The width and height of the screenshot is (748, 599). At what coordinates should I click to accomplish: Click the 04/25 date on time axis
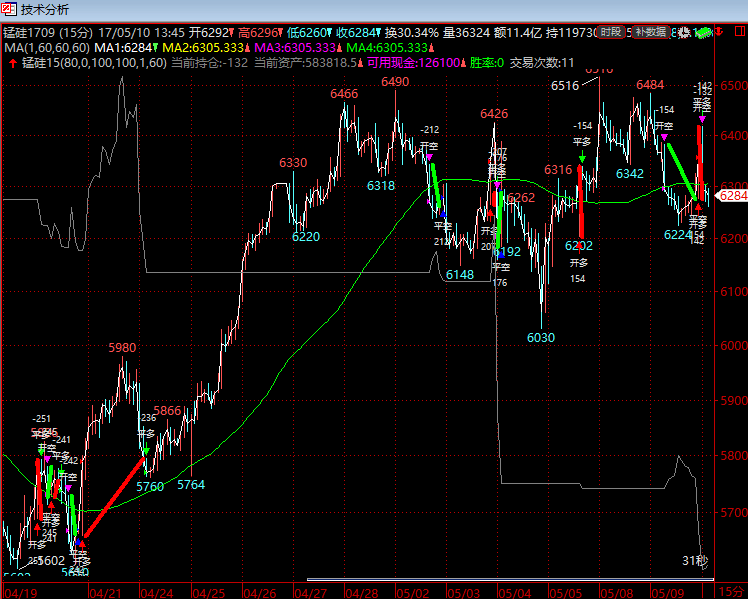pos(208,593)
